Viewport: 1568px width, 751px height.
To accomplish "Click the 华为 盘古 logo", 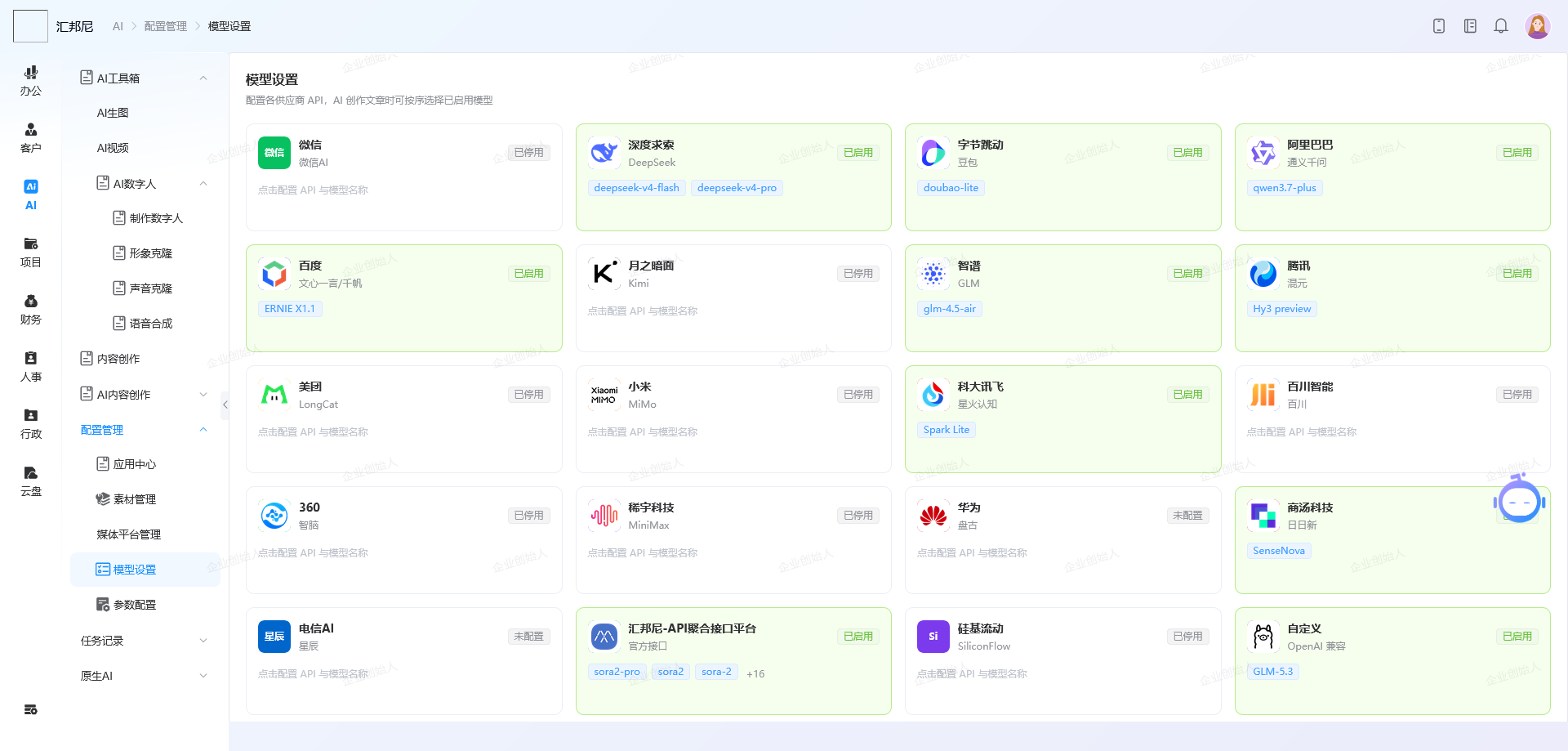I will (x=933, y=516).
